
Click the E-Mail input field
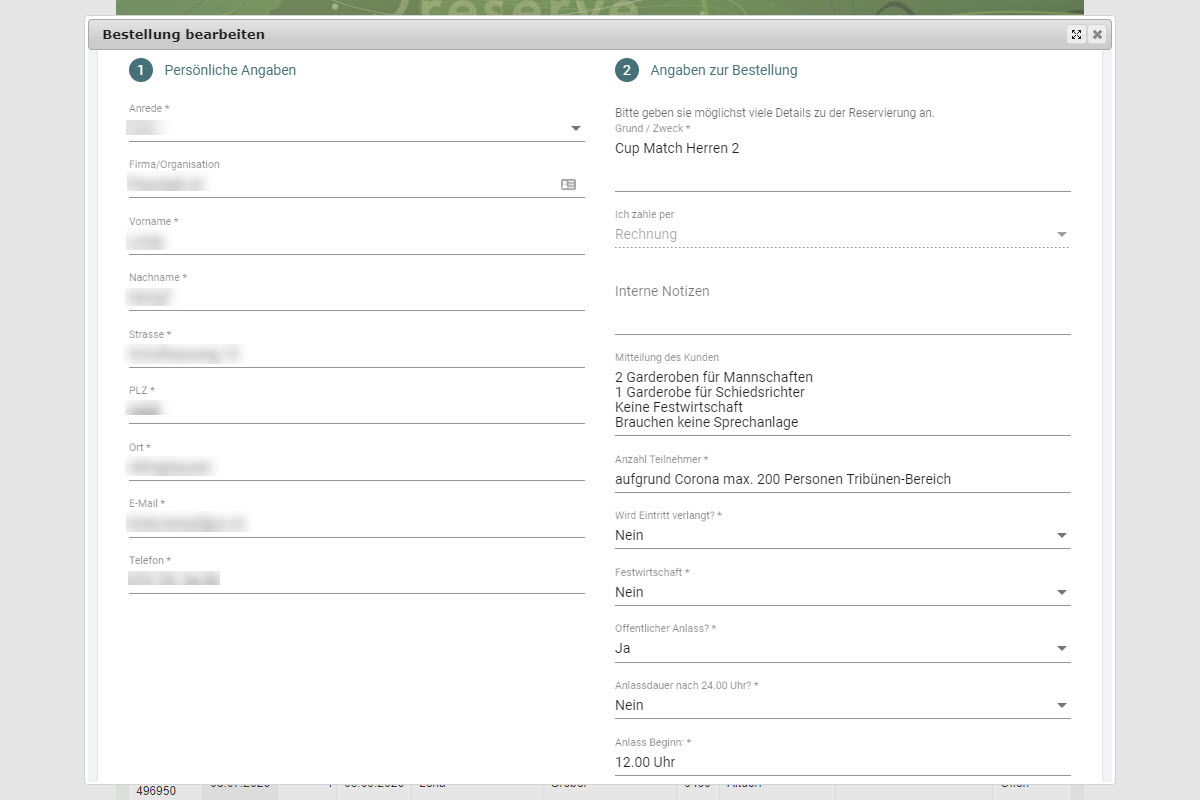point(356,524)
